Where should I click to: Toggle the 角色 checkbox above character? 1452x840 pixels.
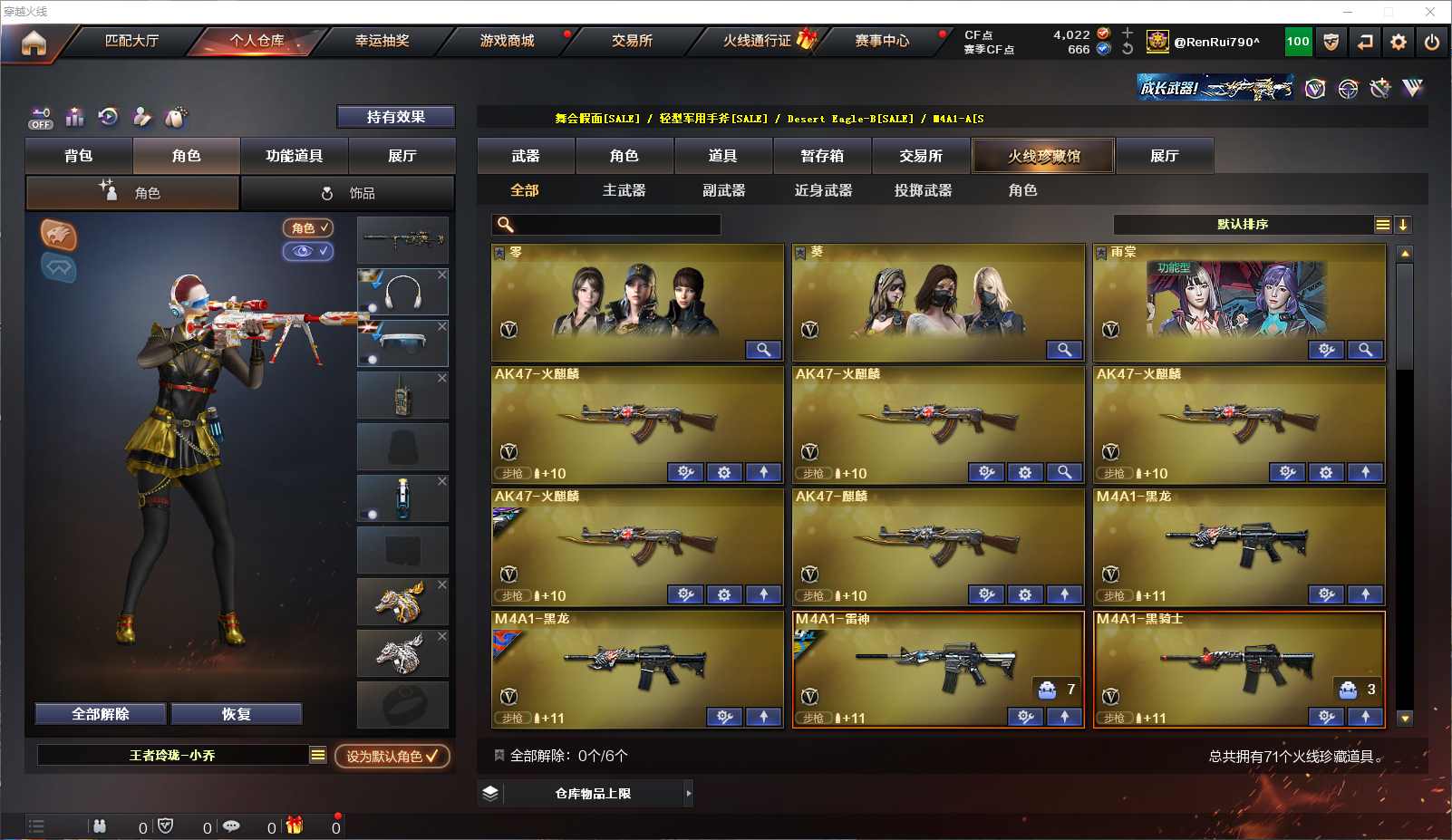tap(308, 227)
